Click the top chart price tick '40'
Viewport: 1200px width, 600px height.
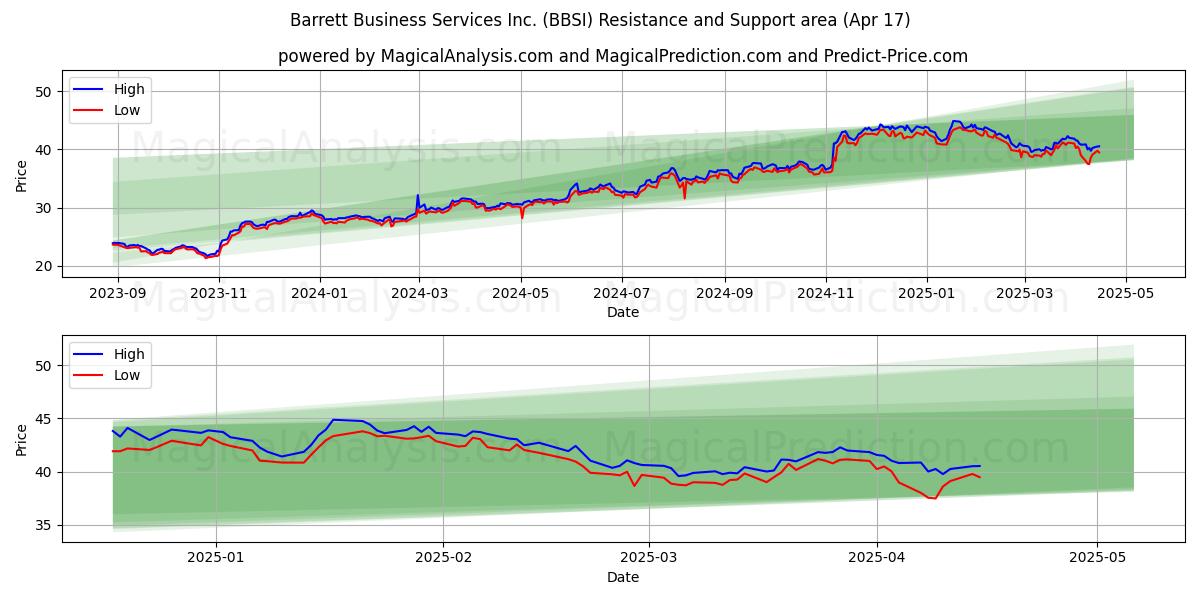pyautogui.click(x=46, y=150)
